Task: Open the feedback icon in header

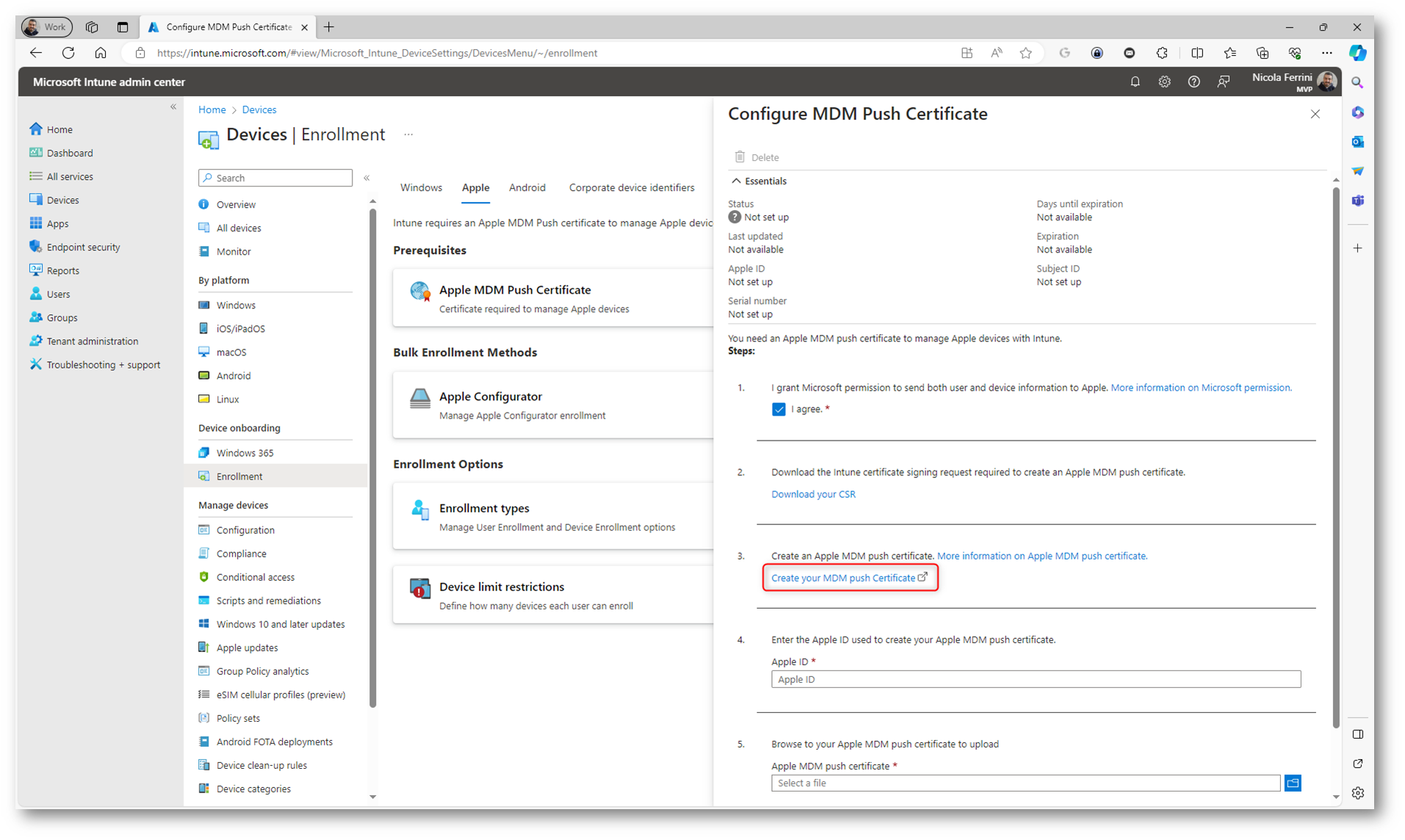Action: pos(1223,82)
